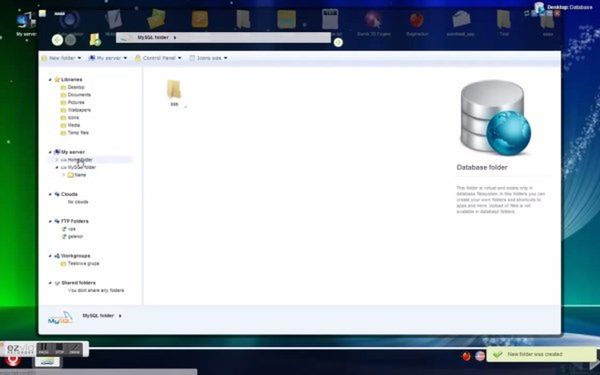The height and width of the screenshot is (375, 600).
Task: Expand the Home folder tree node
Action: tap(57, 160)
